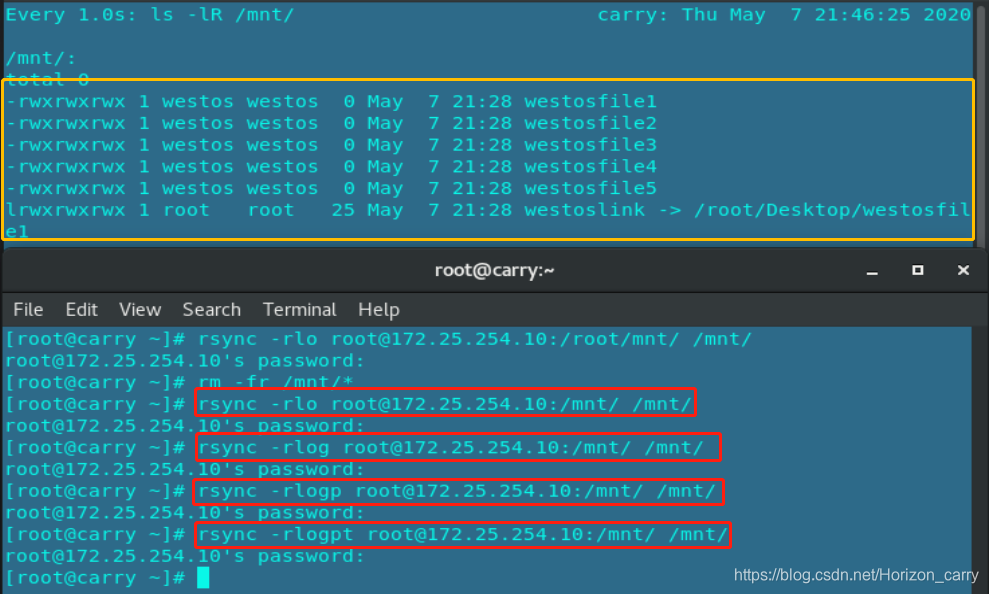Viewport: 989px width, 594px height.
Task: Click the rm -fr /mnt/* command line
Action: coord(260,381)
